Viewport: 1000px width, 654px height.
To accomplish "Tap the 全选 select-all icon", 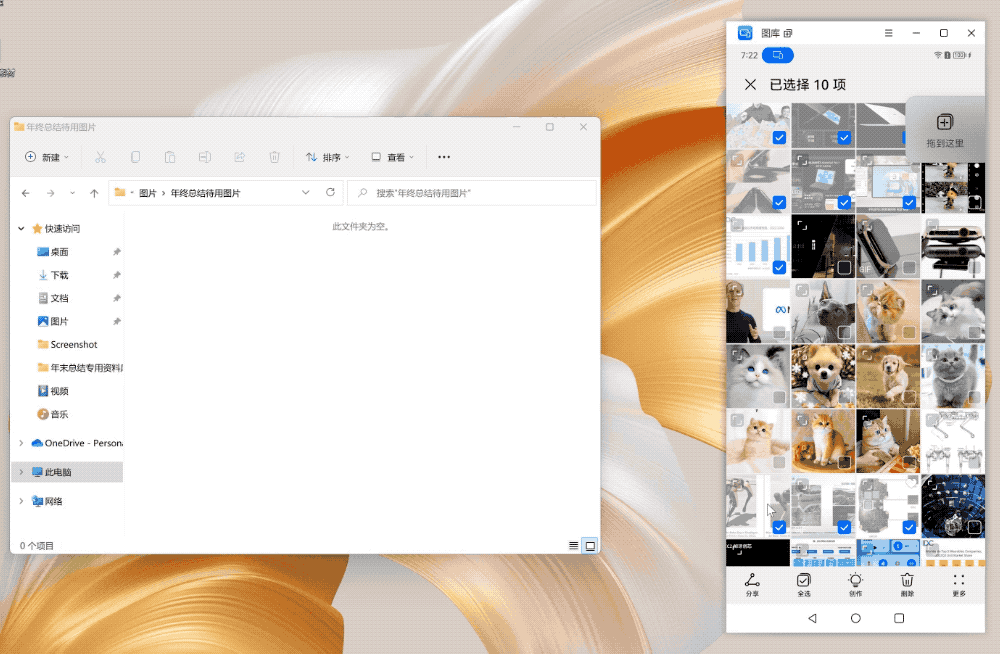I will coord(804,584).
